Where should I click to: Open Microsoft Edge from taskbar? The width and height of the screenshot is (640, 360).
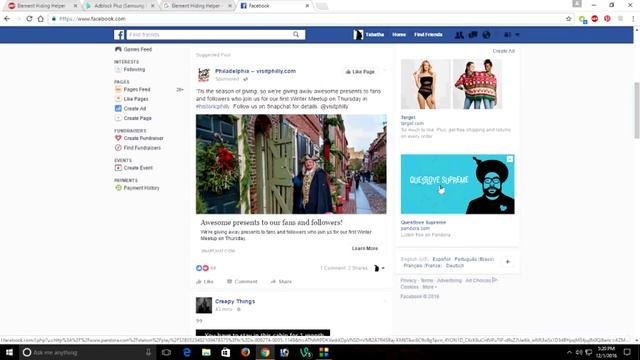pos(187,352)
